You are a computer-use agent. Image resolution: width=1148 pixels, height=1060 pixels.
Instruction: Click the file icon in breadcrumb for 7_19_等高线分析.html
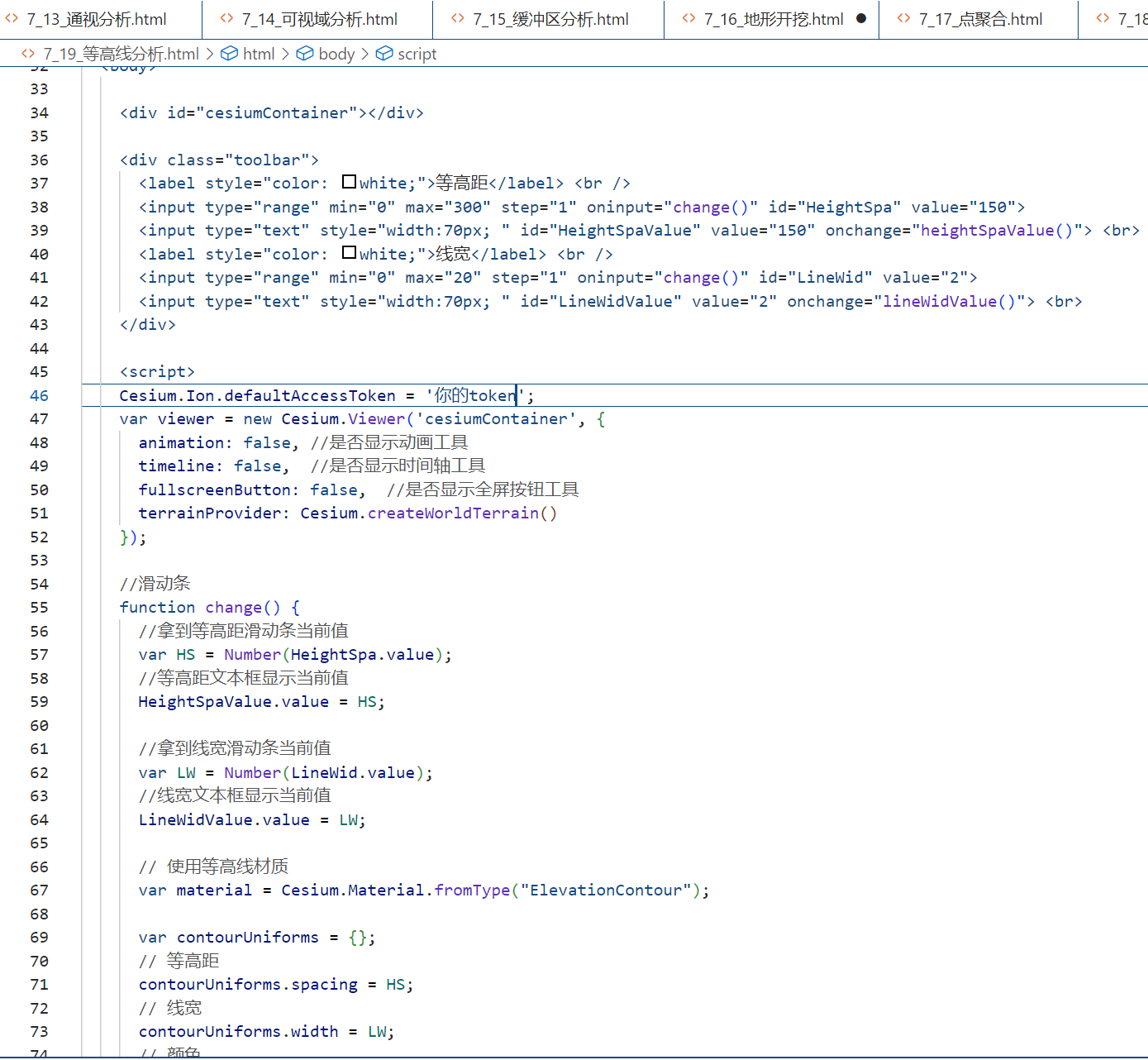[28, 54]
